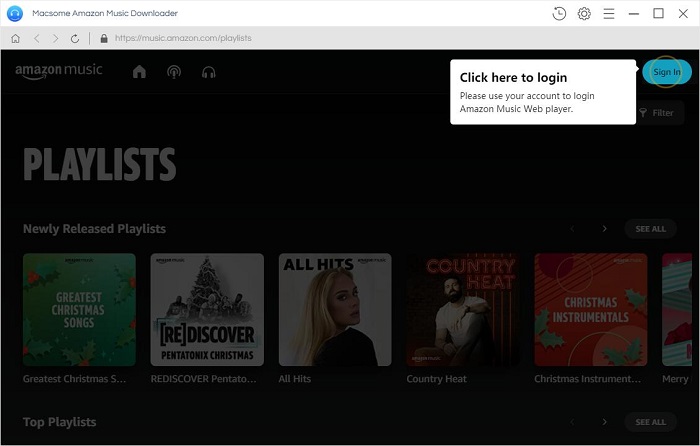The image size is (700, 446).
Task: Open Greatest Christmas Songs cover
Action: 79,310
